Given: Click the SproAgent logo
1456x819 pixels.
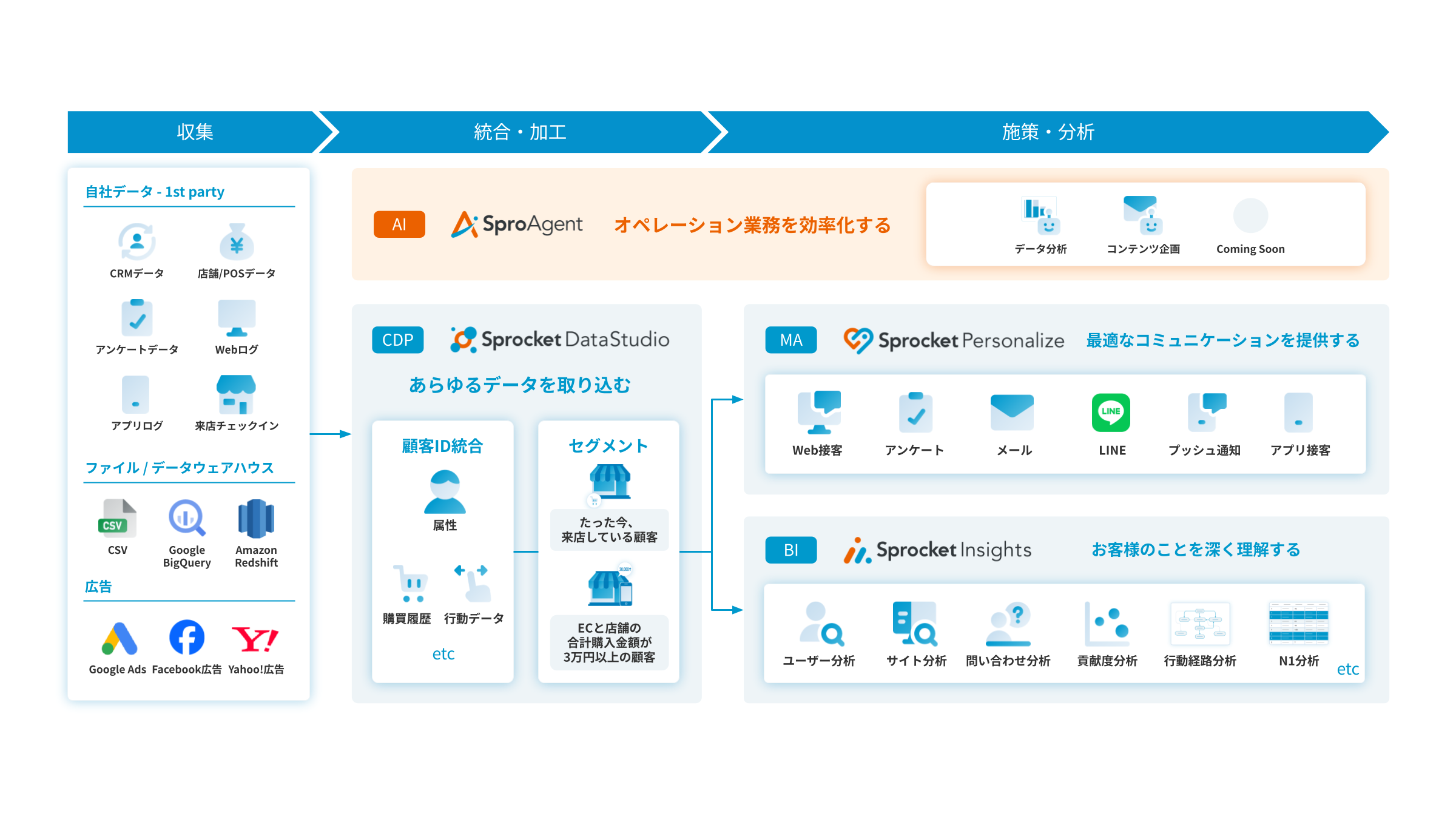Looking at the screenshot, I should [517, 224].
